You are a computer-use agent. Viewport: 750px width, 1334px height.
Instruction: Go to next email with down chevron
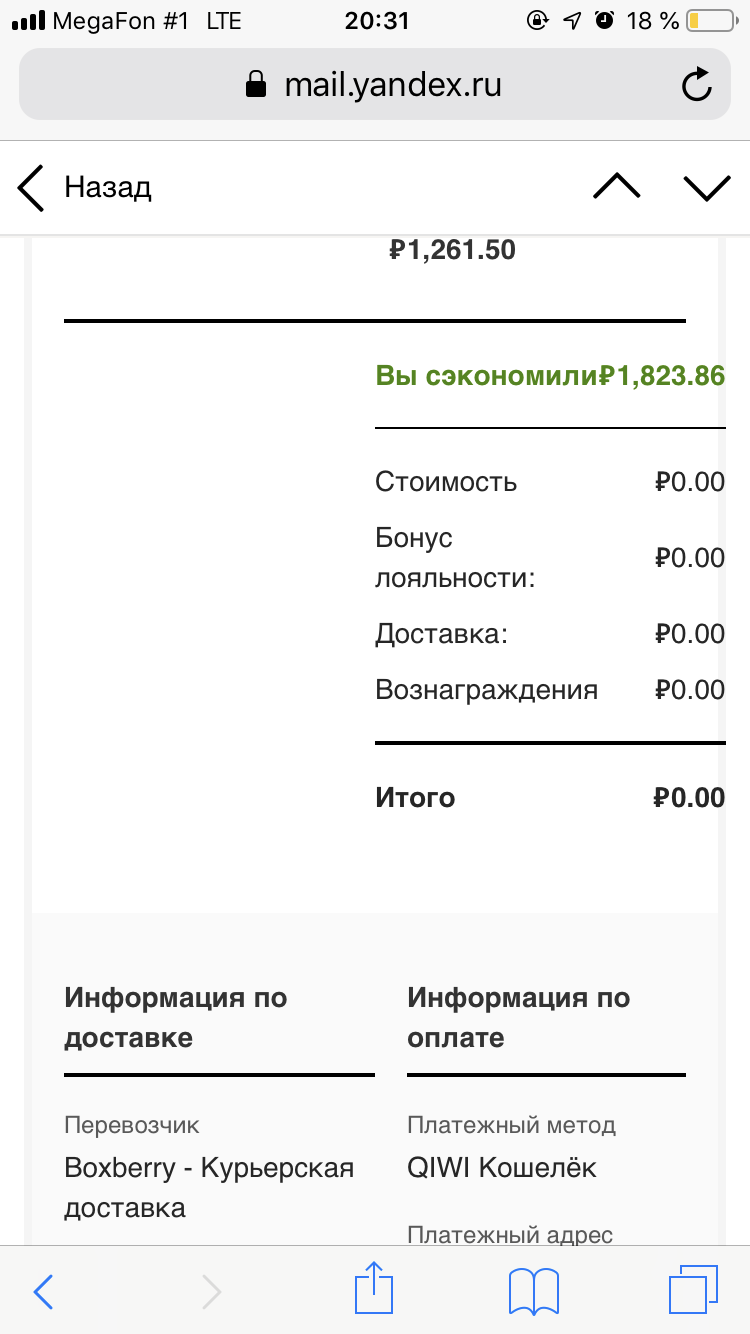tap(708, 187)
